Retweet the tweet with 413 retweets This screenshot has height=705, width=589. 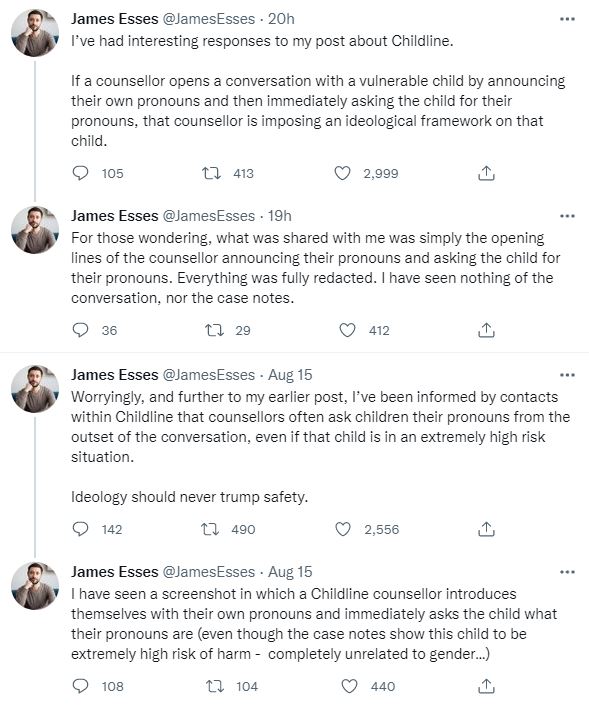(211, 173)
